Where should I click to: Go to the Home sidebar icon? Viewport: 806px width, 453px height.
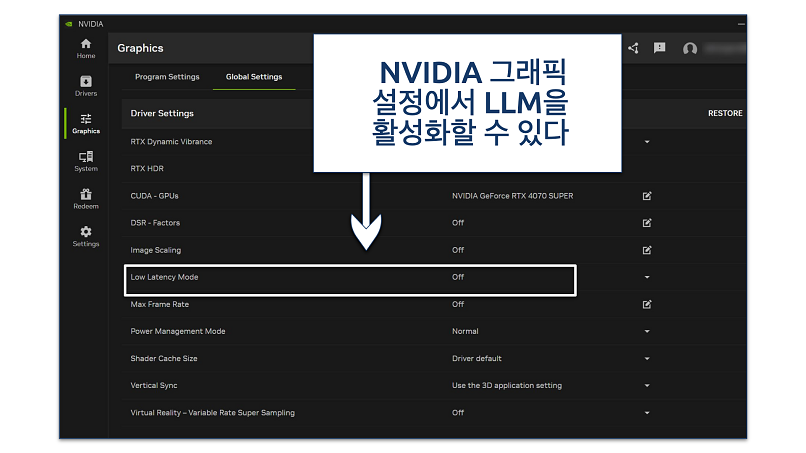pyautogui.click(x=85, y=47)
